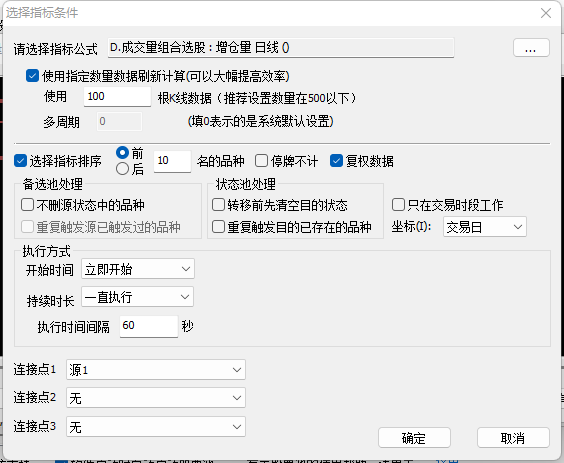The height and width of the screenshot is (463, 564).
Task: Open the 持续时长 dropdown showing 一直执行
Action: tap(138, 297)
